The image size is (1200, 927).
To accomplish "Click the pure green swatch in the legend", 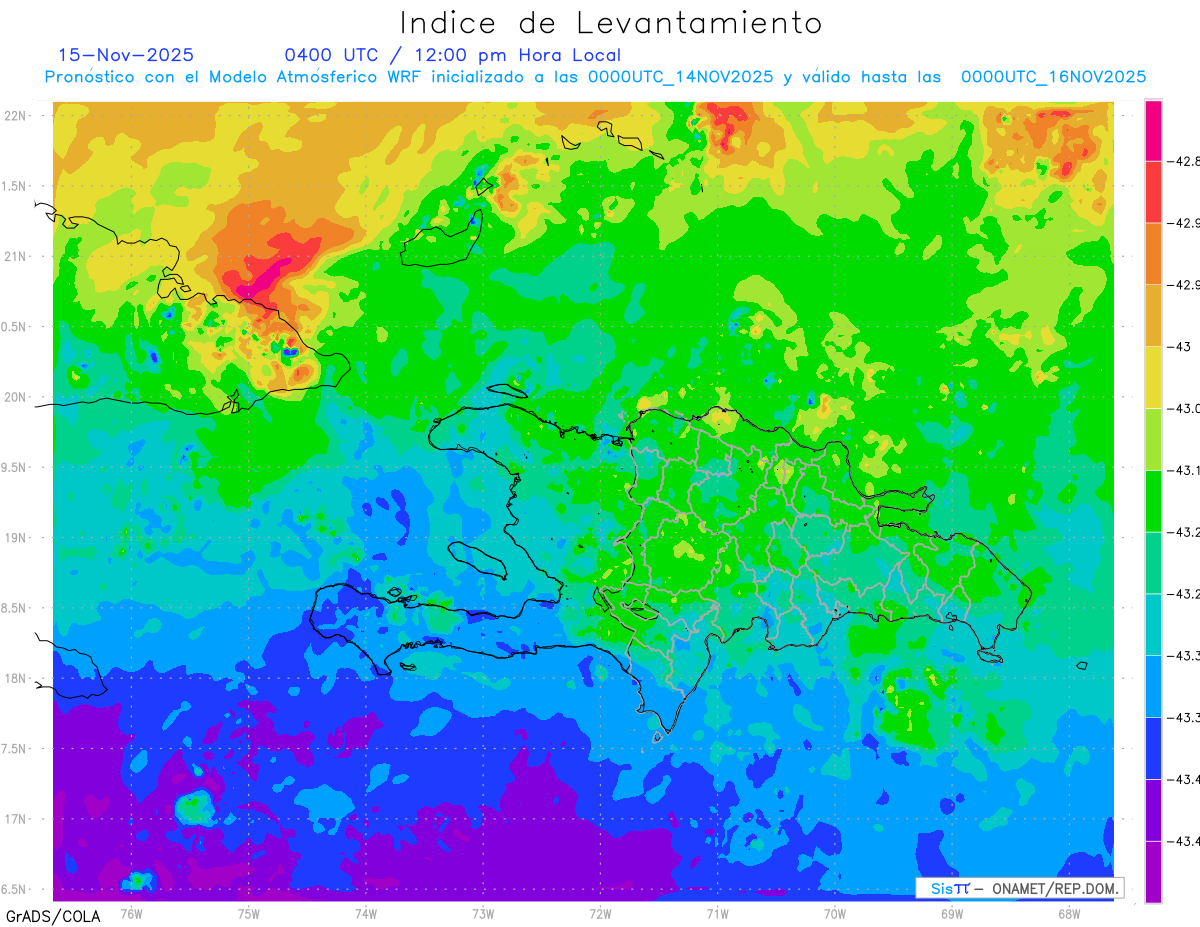I will [x=1153, y=500].
